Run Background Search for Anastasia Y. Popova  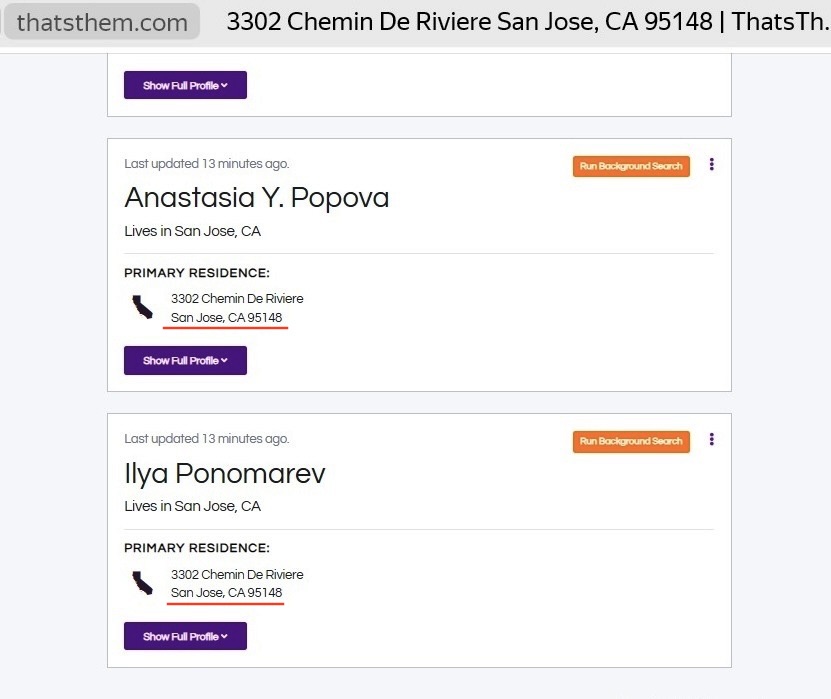click(x=631, y=166)
